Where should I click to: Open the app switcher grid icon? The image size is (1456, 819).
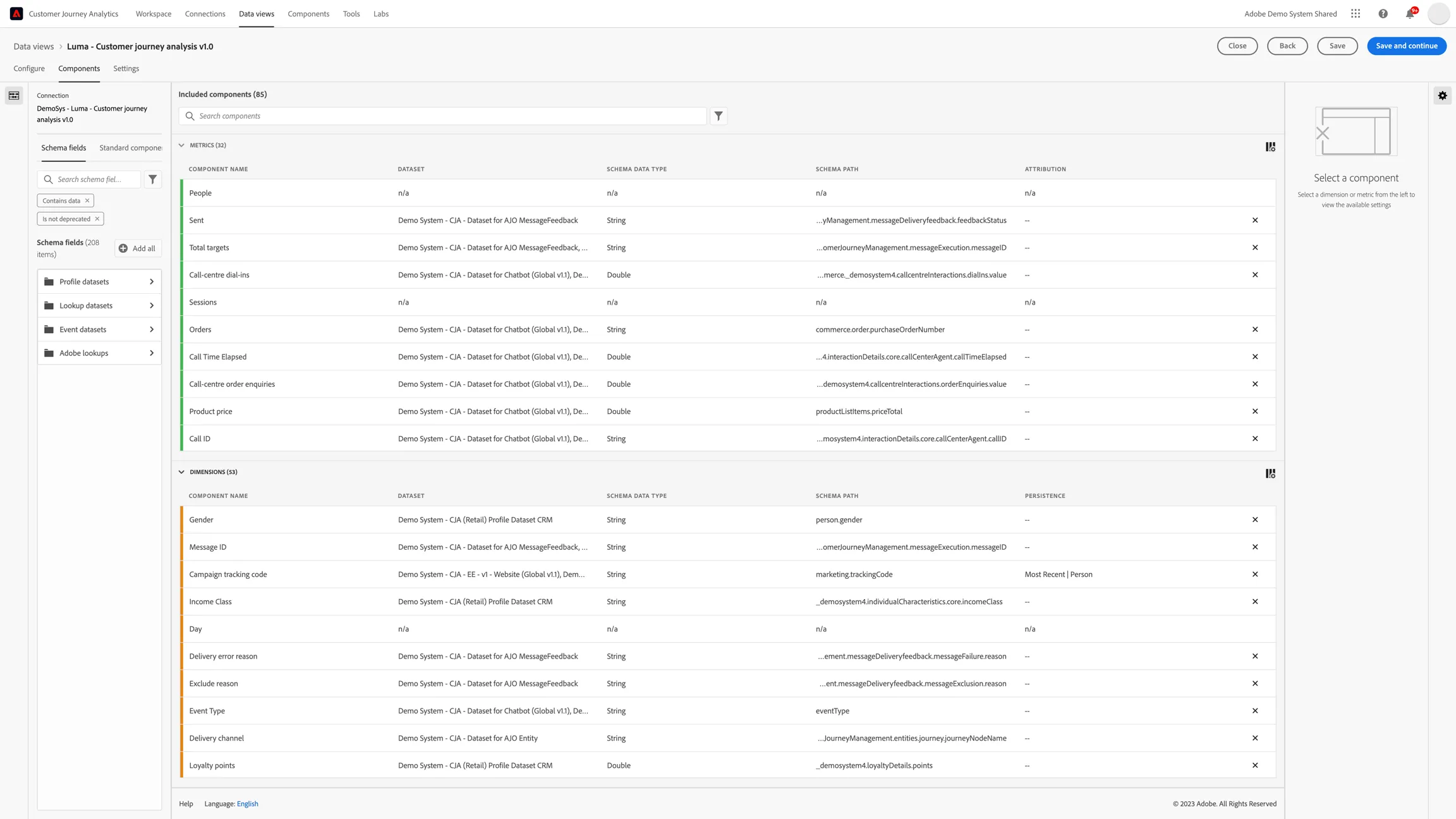pyautogui.click(x=1356, y=13)
